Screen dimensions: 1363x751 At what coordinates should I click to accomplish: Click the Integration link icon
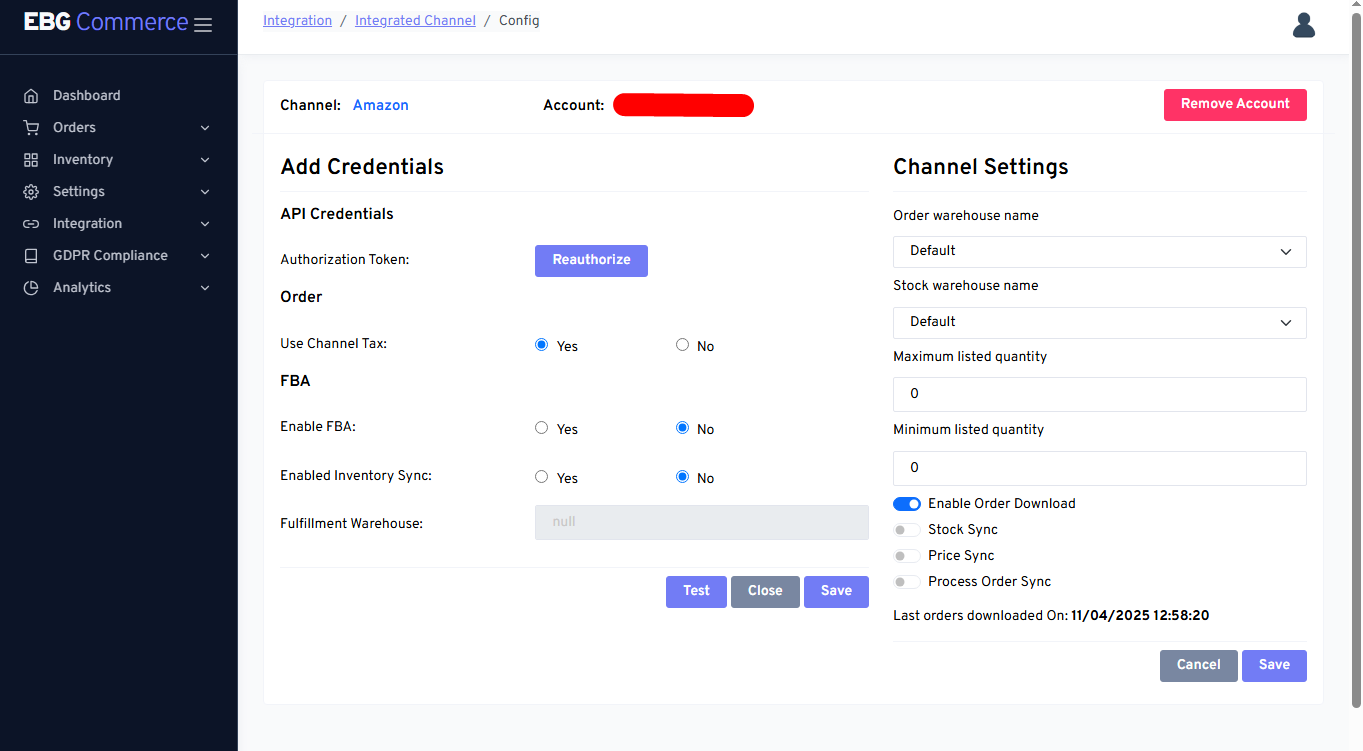31,224
